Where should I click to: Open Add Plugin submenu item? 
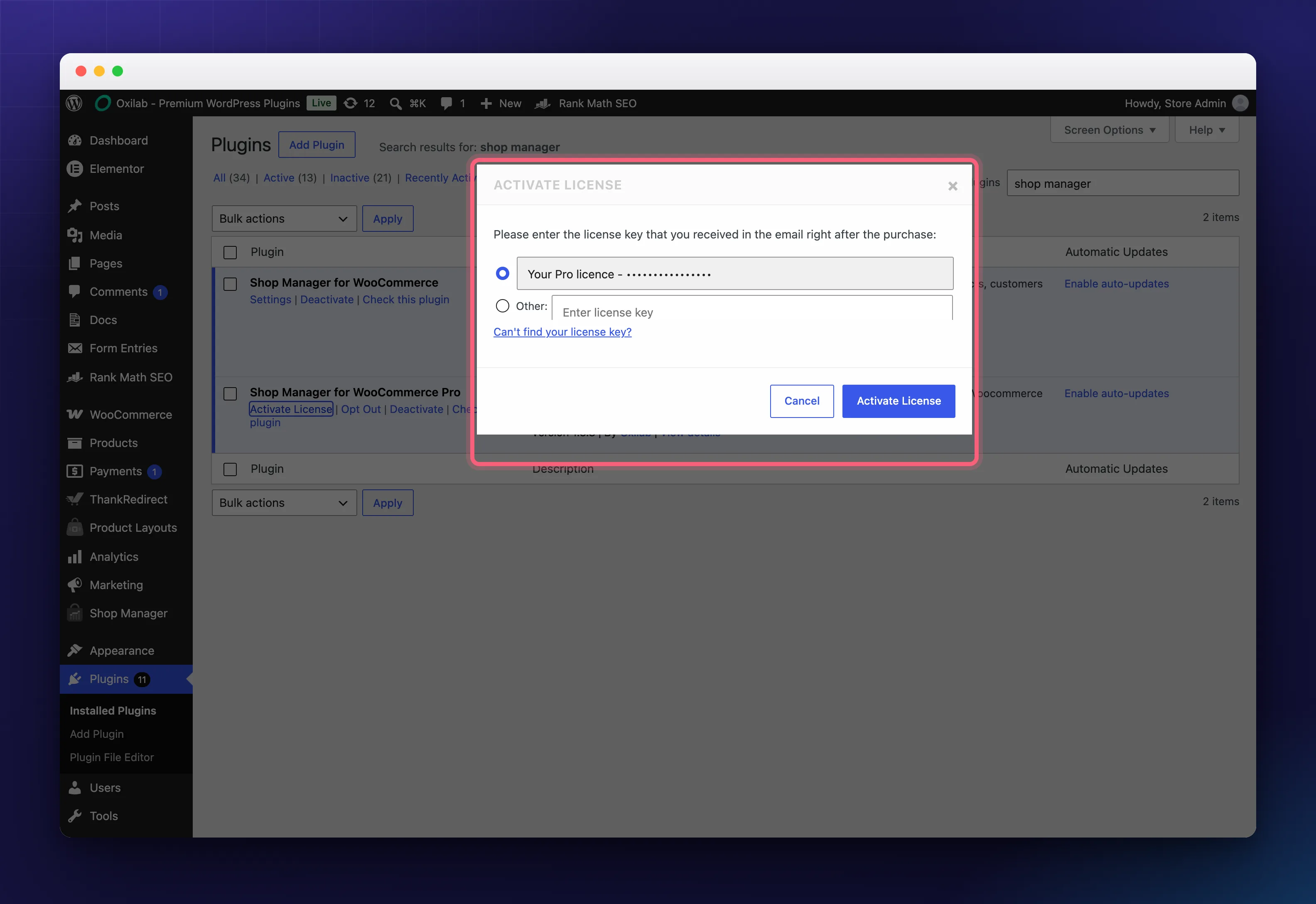pos(97,734)
